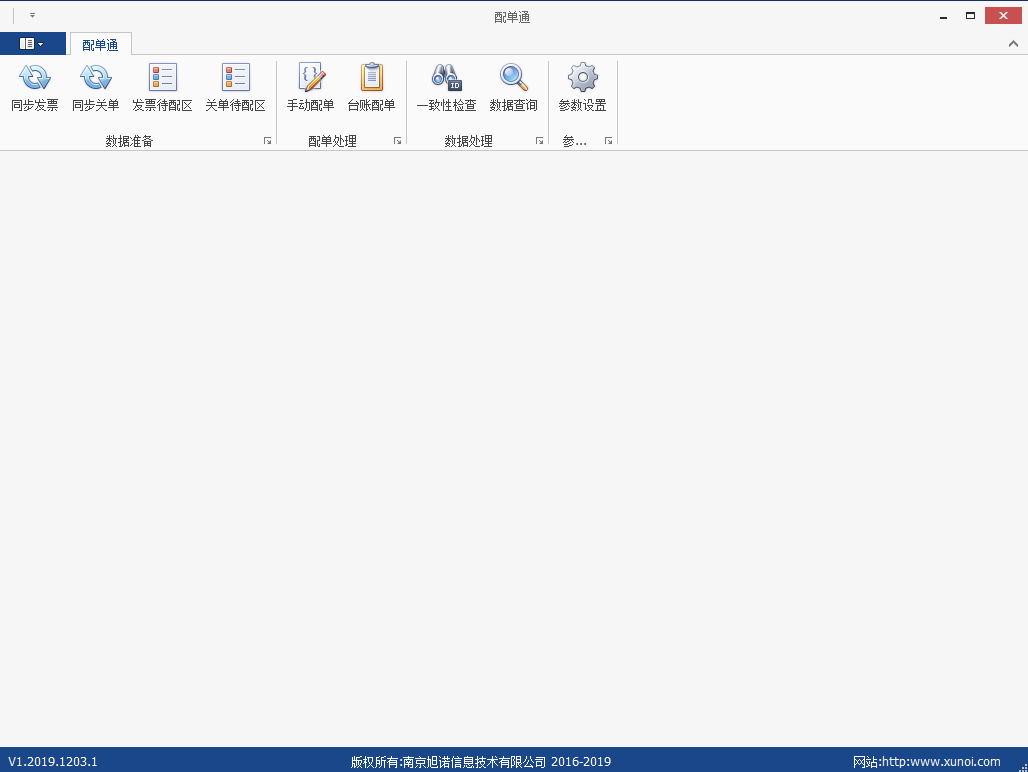This screenshot has width=1028, height=772.
Task: Expand 数据处理 group dialog launcher
Action: (x=540, y=141)
